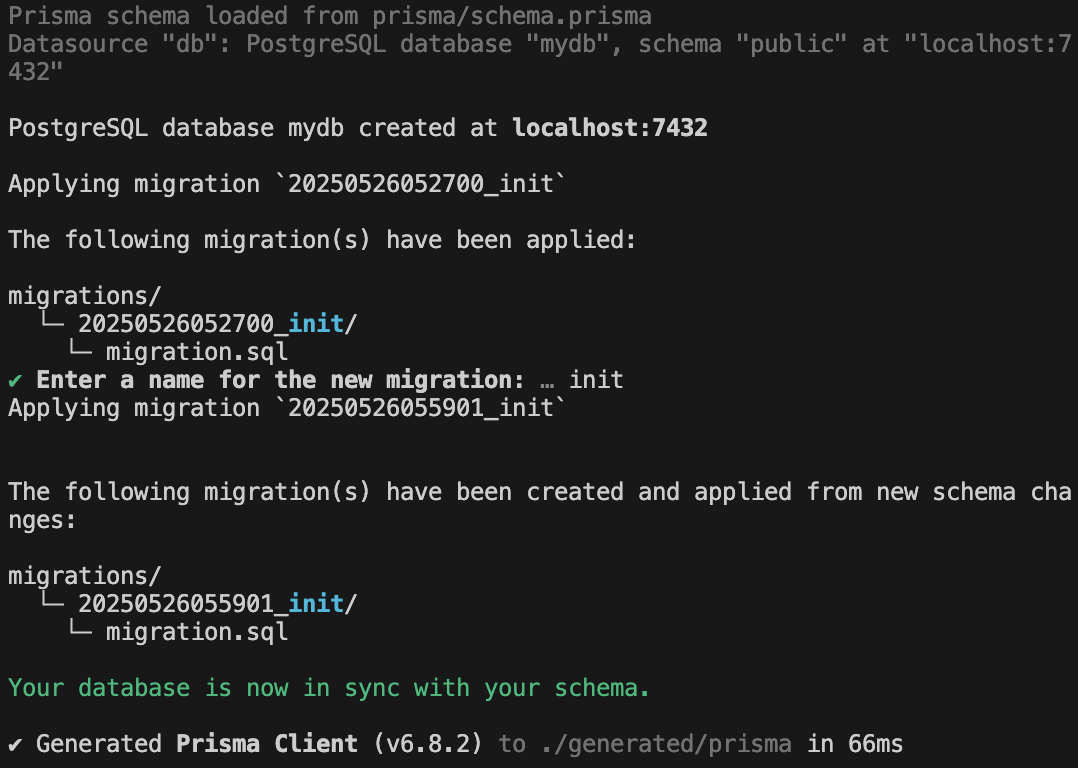
Task: Click the entered migration name "init" after the ellipsis
Action: pyautogui.click(x=596, y=380)
